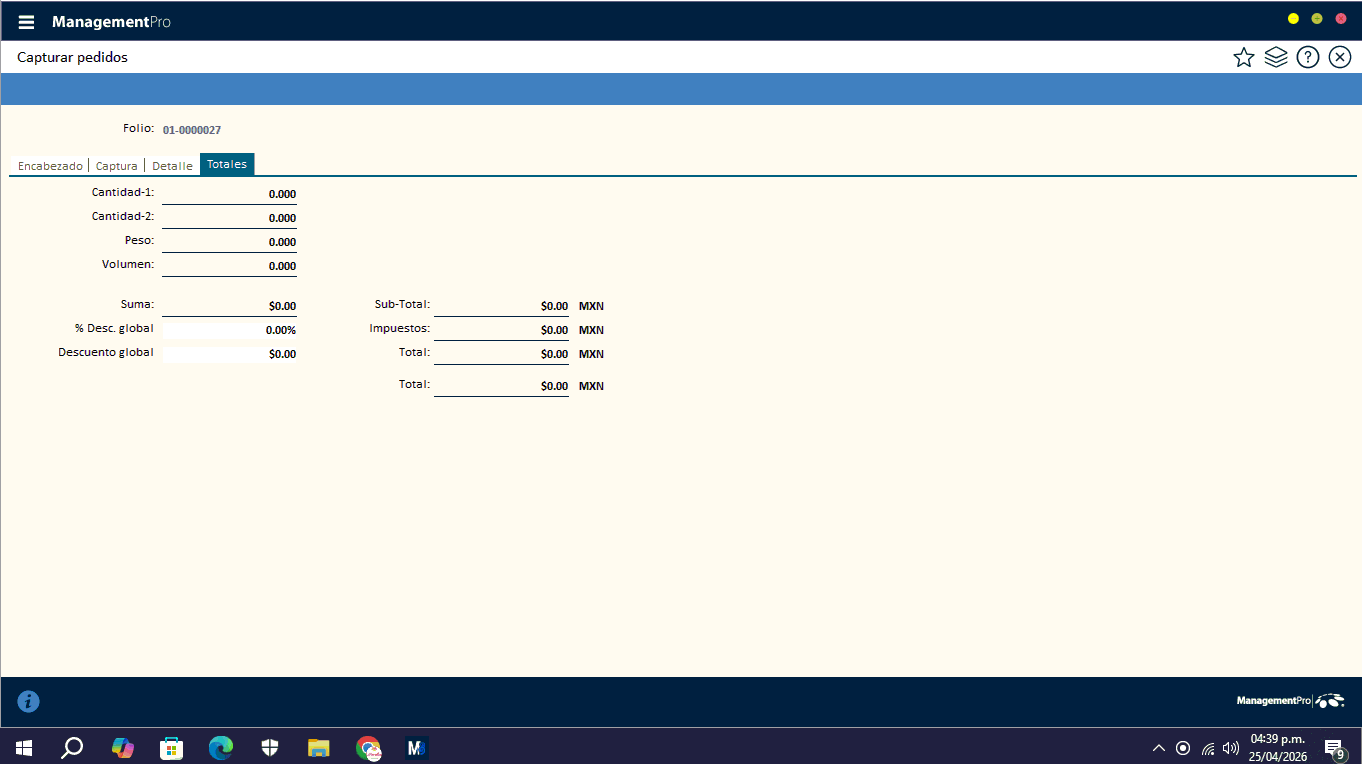Click the blue information icon in the footer

pyautogui.click(x=29, y=702)
